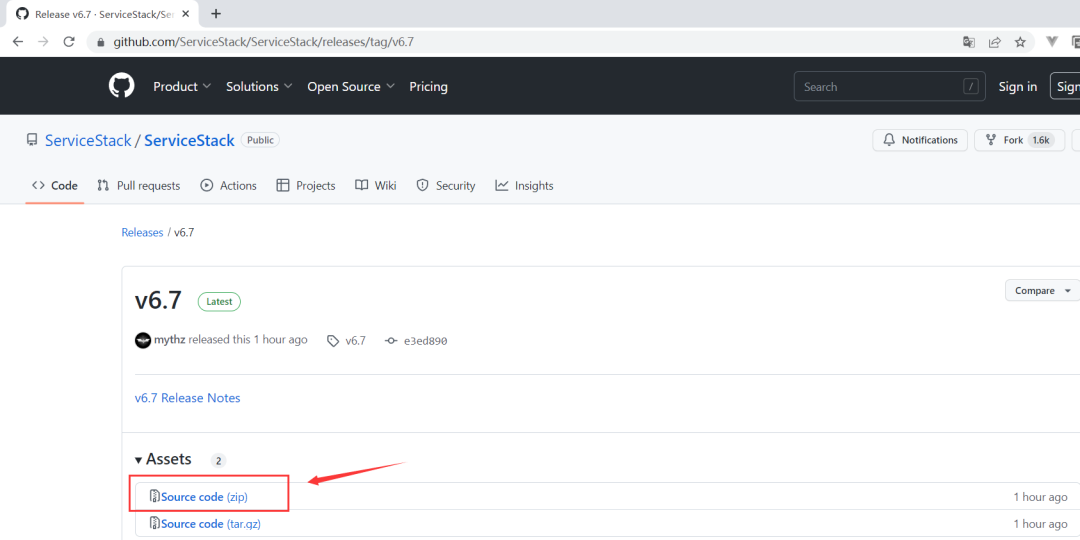Select the Code tab
1080x540 pixels.
pyautogui.click(x=55, y=185)
